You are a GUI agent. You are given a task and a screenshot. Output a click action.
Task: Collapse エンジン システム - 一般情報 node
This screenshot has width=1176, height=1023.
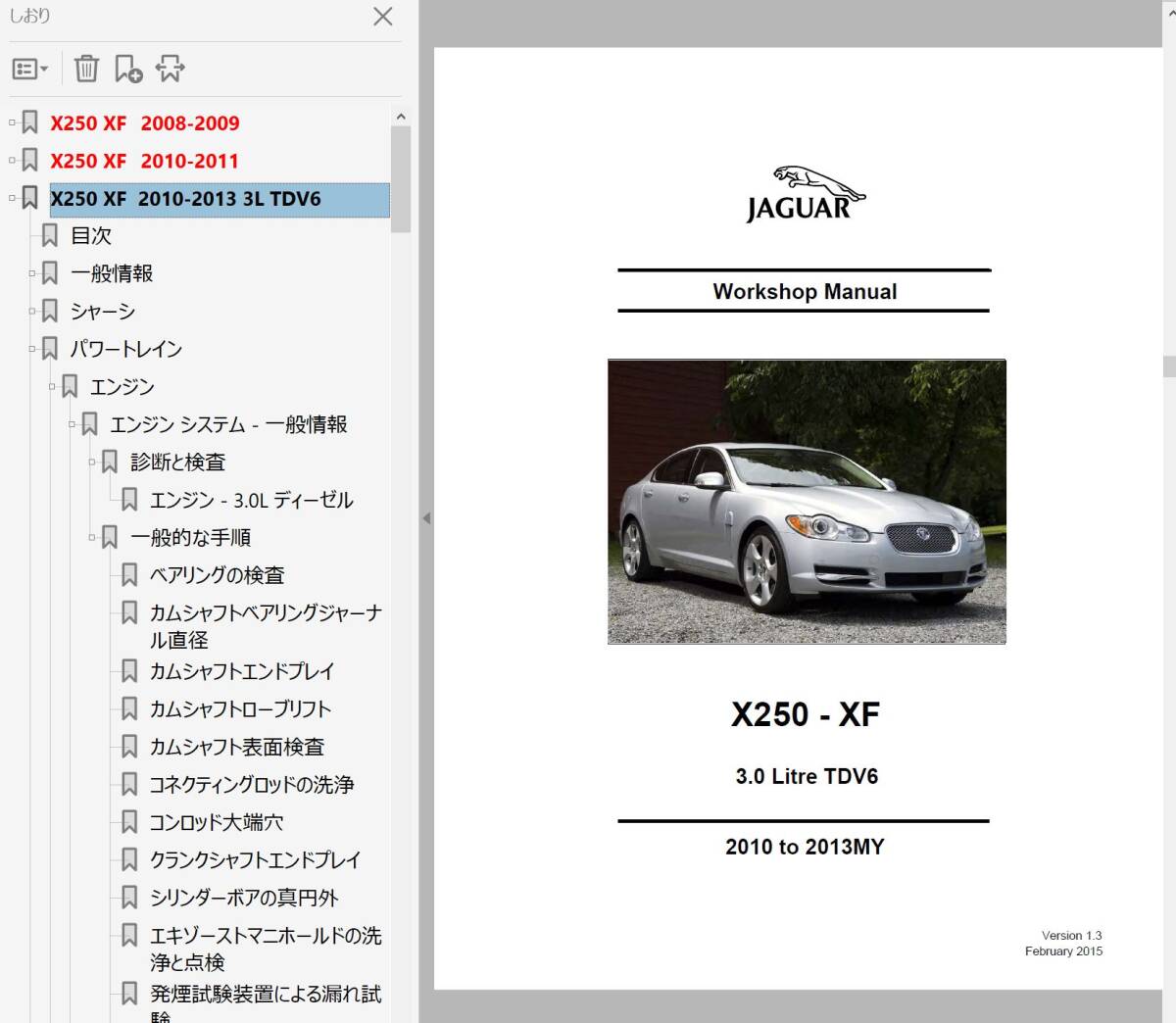[x=73, y=423]
